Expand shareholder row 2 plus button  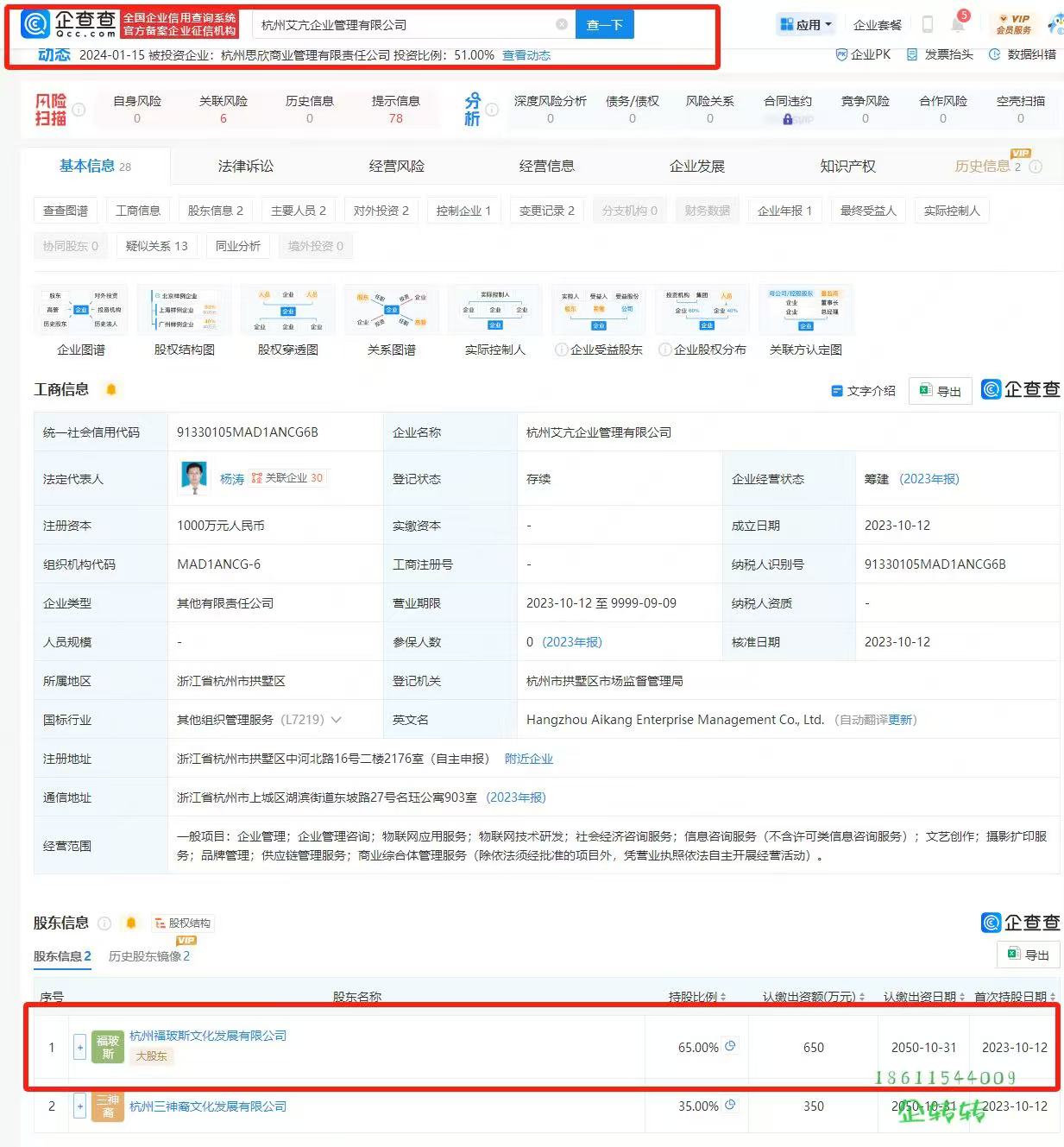tap(79, 1106)
